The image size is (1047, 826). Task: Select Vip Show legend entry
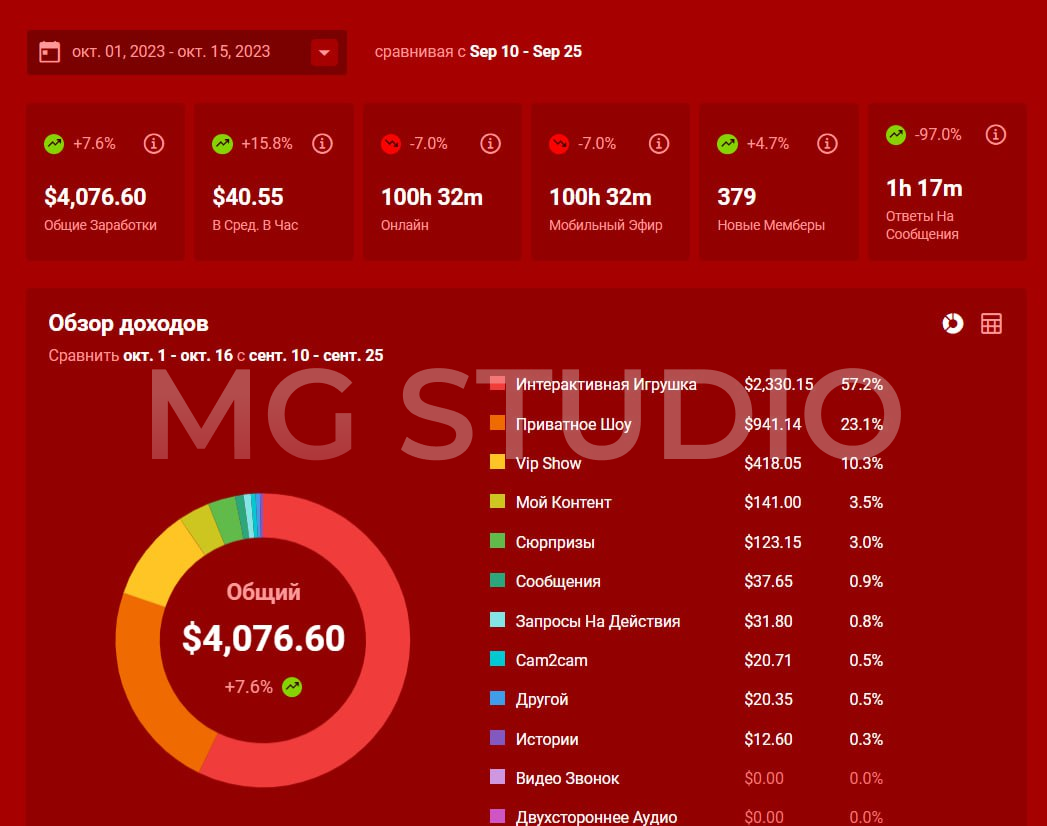(548, 463)
